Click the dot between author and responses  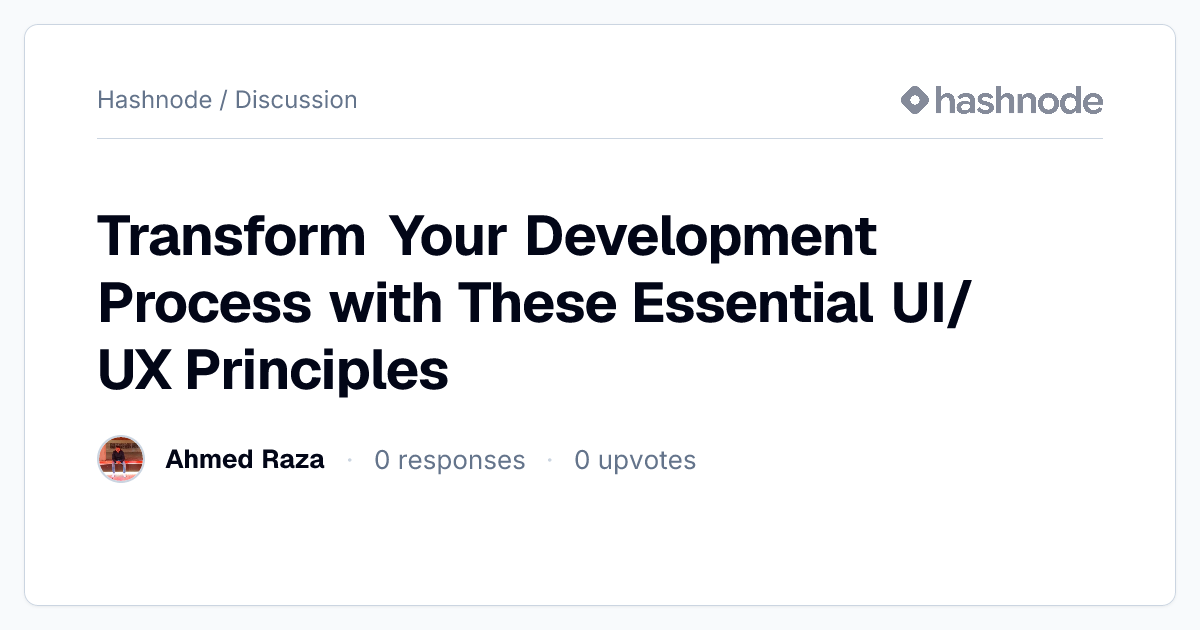point(350,460)
